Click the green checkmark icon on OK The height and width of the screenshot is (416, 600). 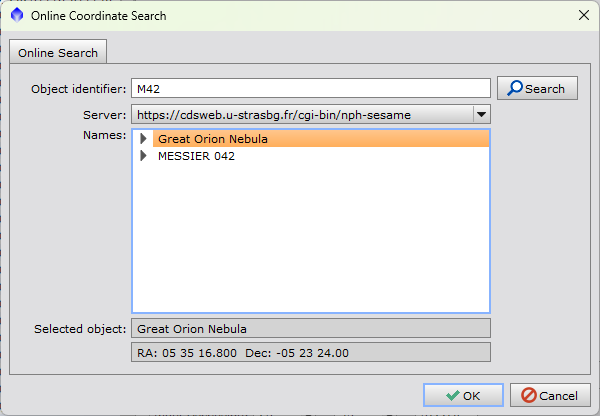click(x=453, y=395)
